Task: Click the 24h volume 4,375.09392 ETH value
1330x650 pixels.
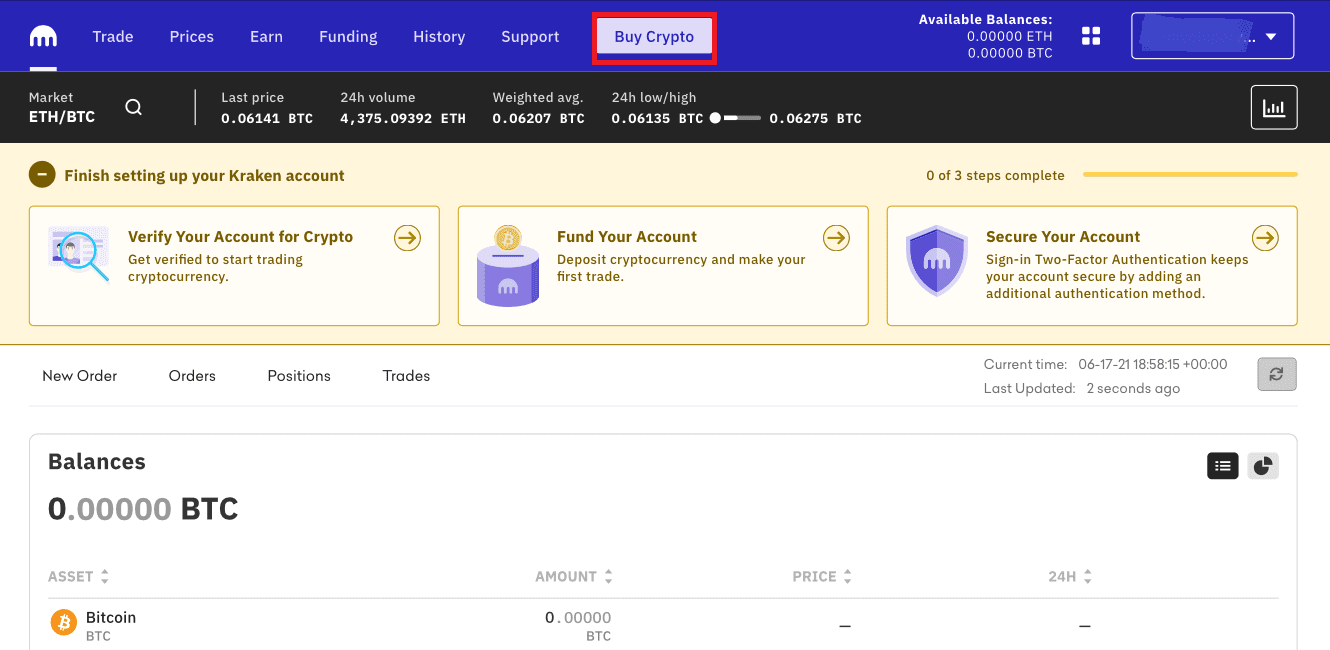Action: pyautogui.click(x=403, y=118)
